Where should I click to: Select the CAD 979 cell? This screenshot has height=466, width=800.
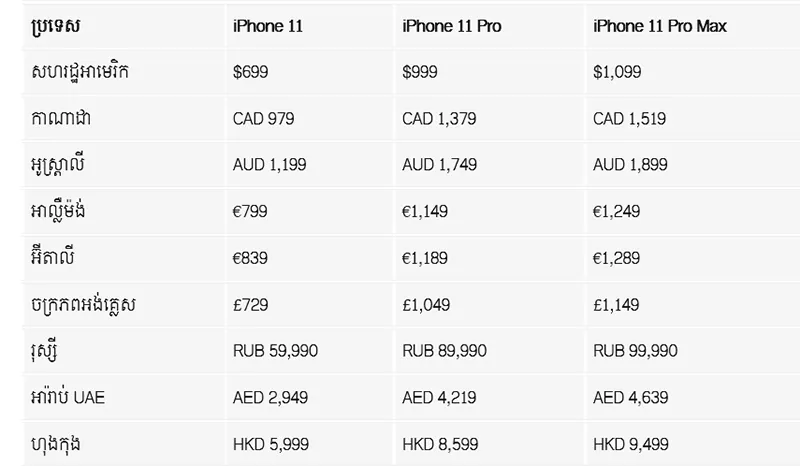[x=264, y=119]
